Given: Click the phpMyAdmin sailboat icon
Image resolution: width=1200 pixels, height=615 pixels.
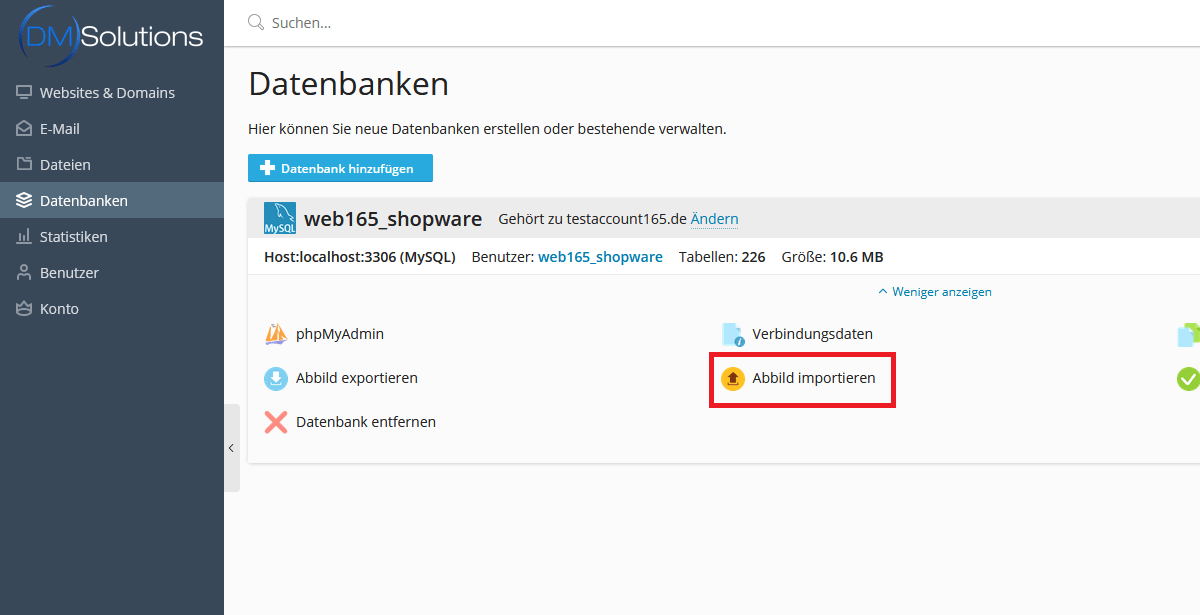Looking at the screenshot, I should [x=276, y=334].
